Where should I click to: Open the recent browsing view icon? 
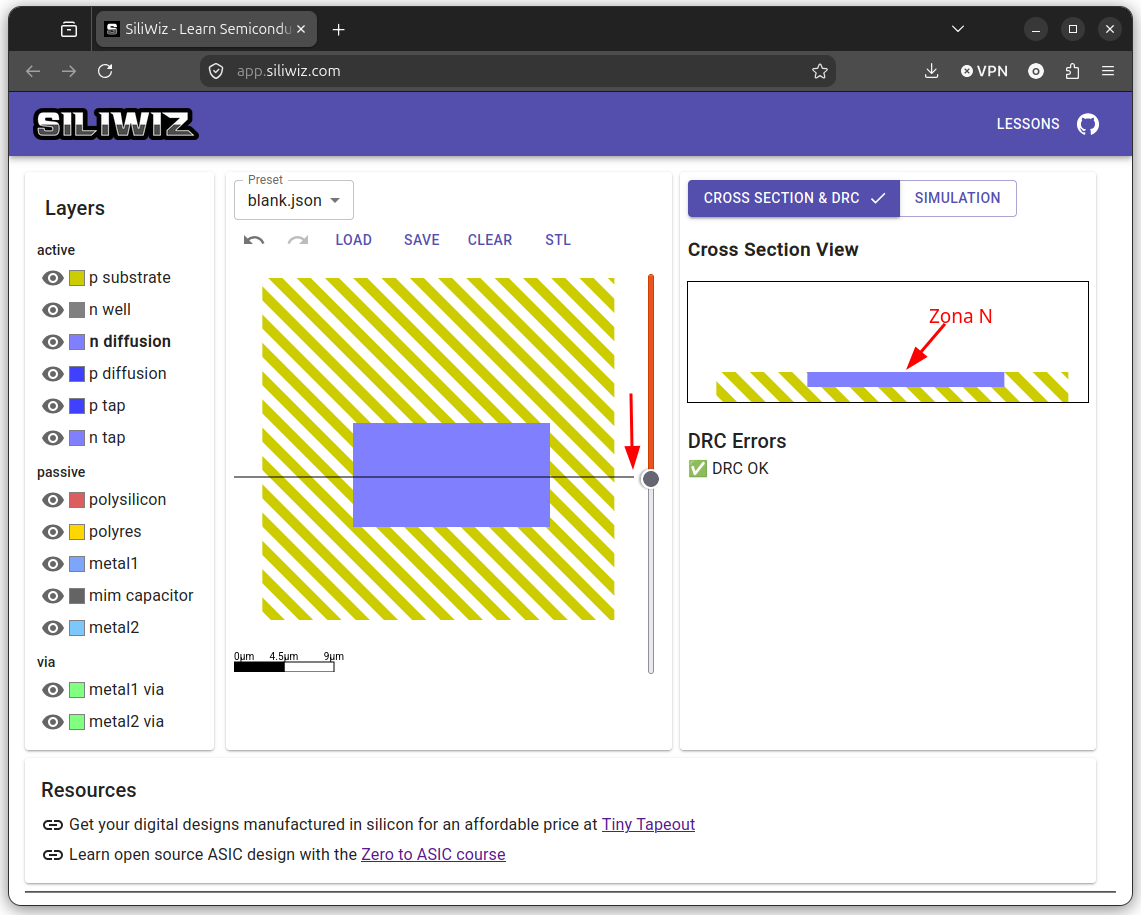point(69,29)
